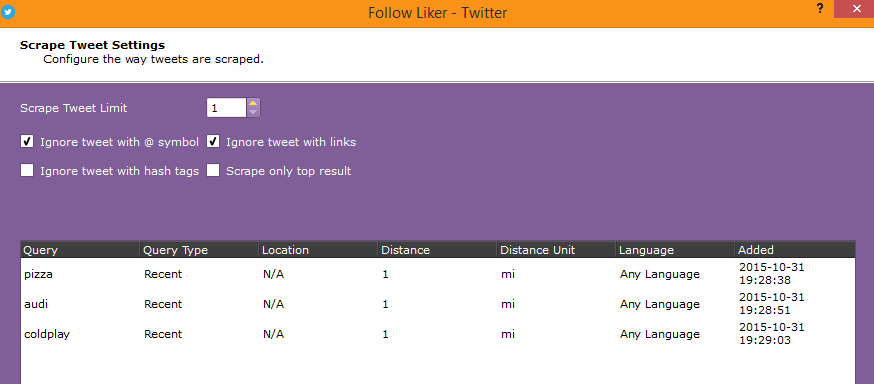The height and width of the screenshot is (384, 874).
Task: Sort by the Location column header
Action: click(318, 250)
